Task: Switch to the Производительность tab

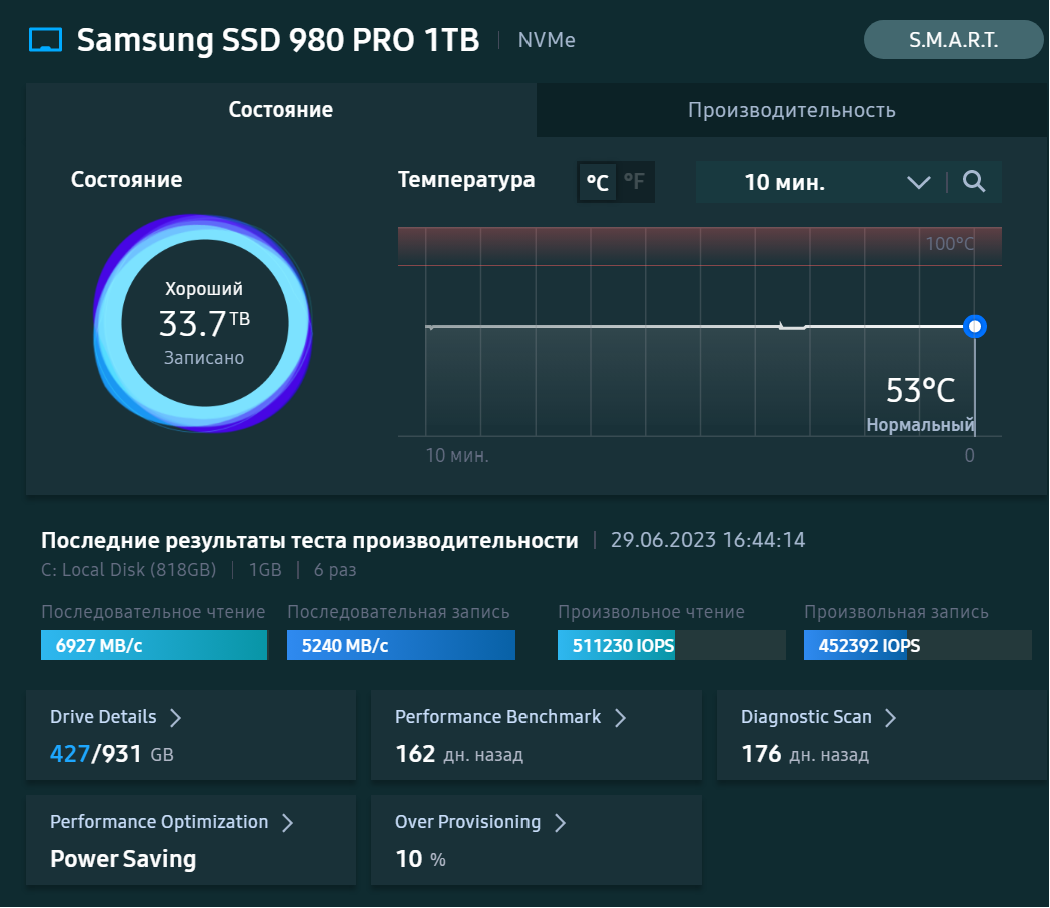Action: tap(792, 110)
